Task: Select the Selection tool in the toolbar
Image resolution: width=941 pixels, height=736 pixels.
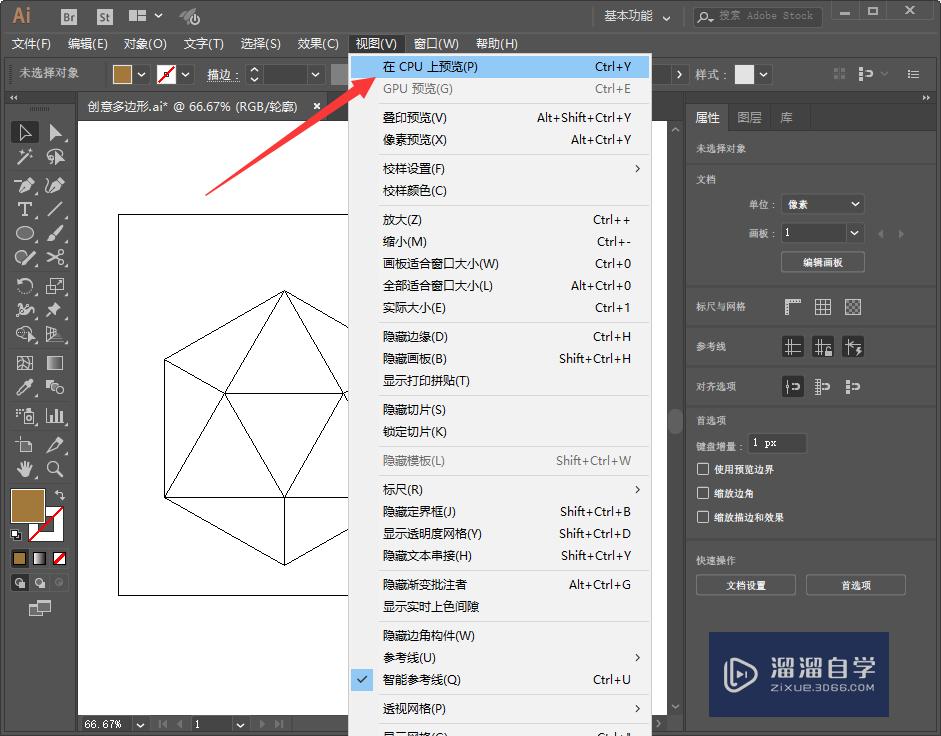Action: click(25, 131)
